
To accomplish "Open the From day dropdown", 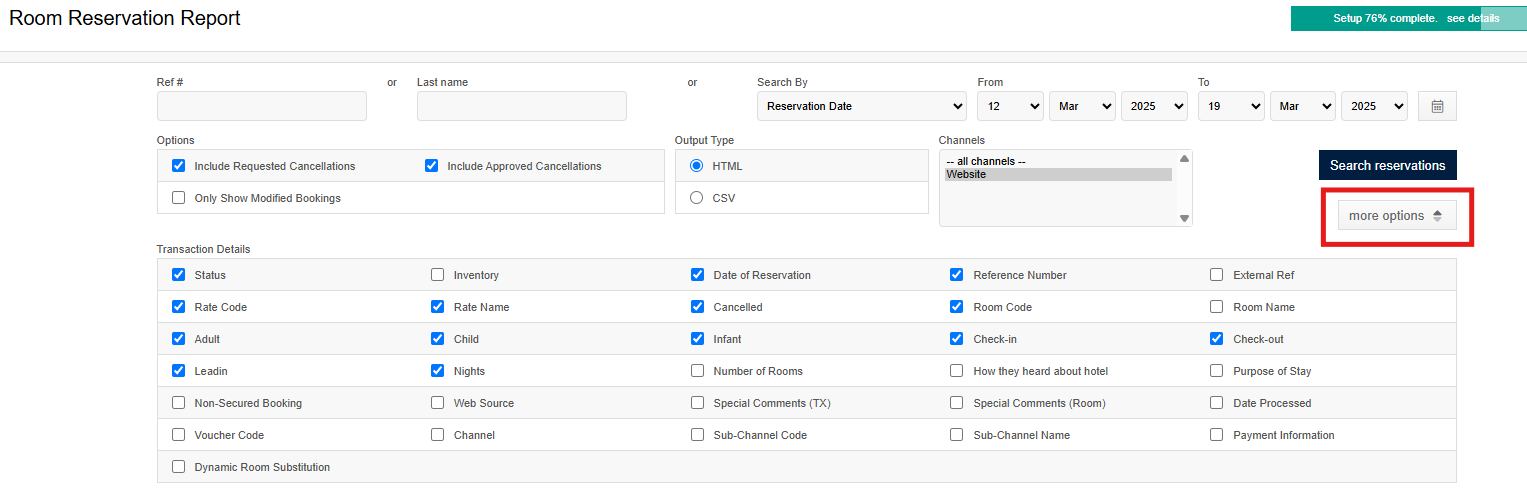I will (1010, 106).
